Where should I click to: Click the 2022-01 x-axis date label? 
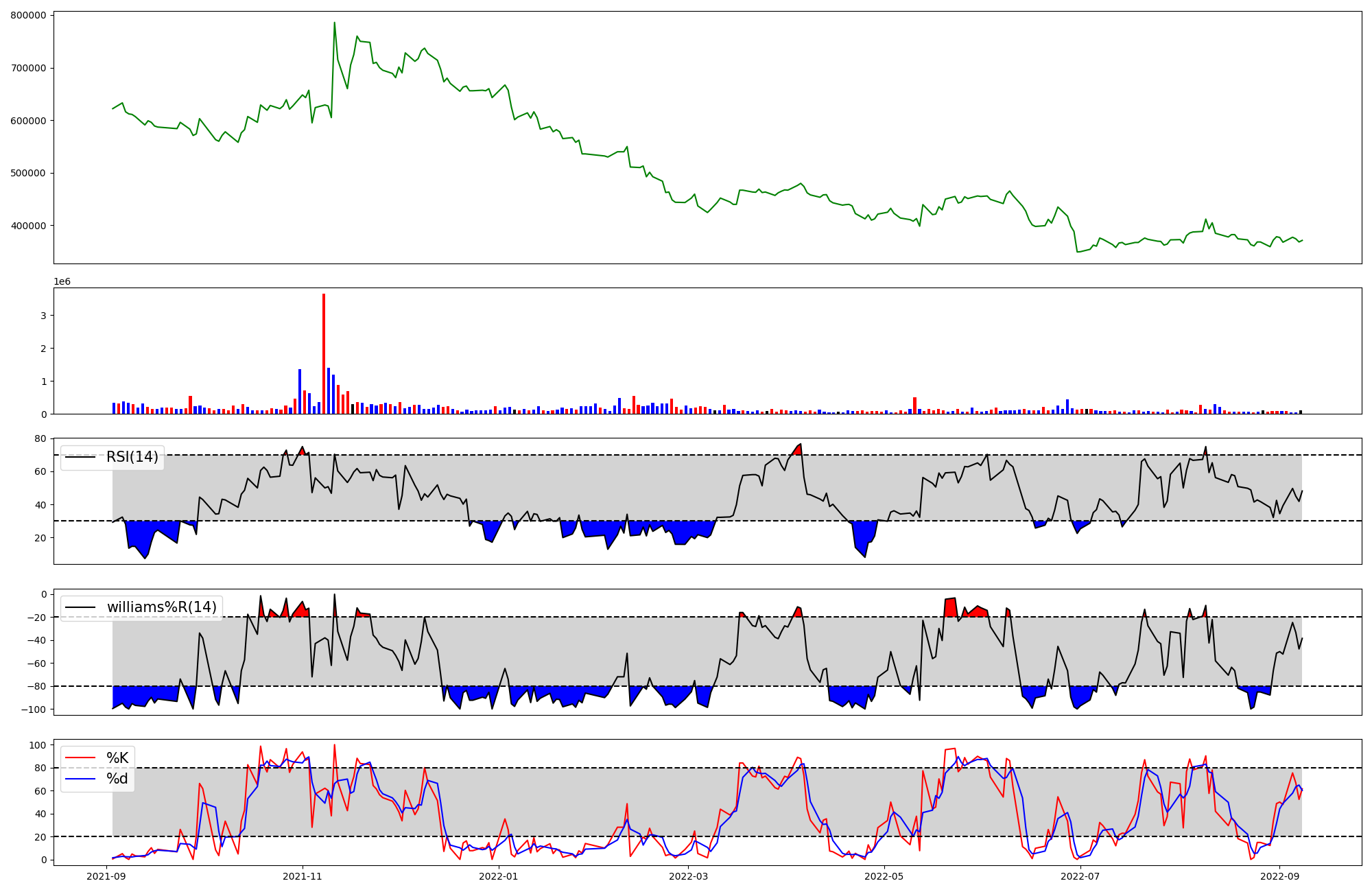(x=499, y=876)
